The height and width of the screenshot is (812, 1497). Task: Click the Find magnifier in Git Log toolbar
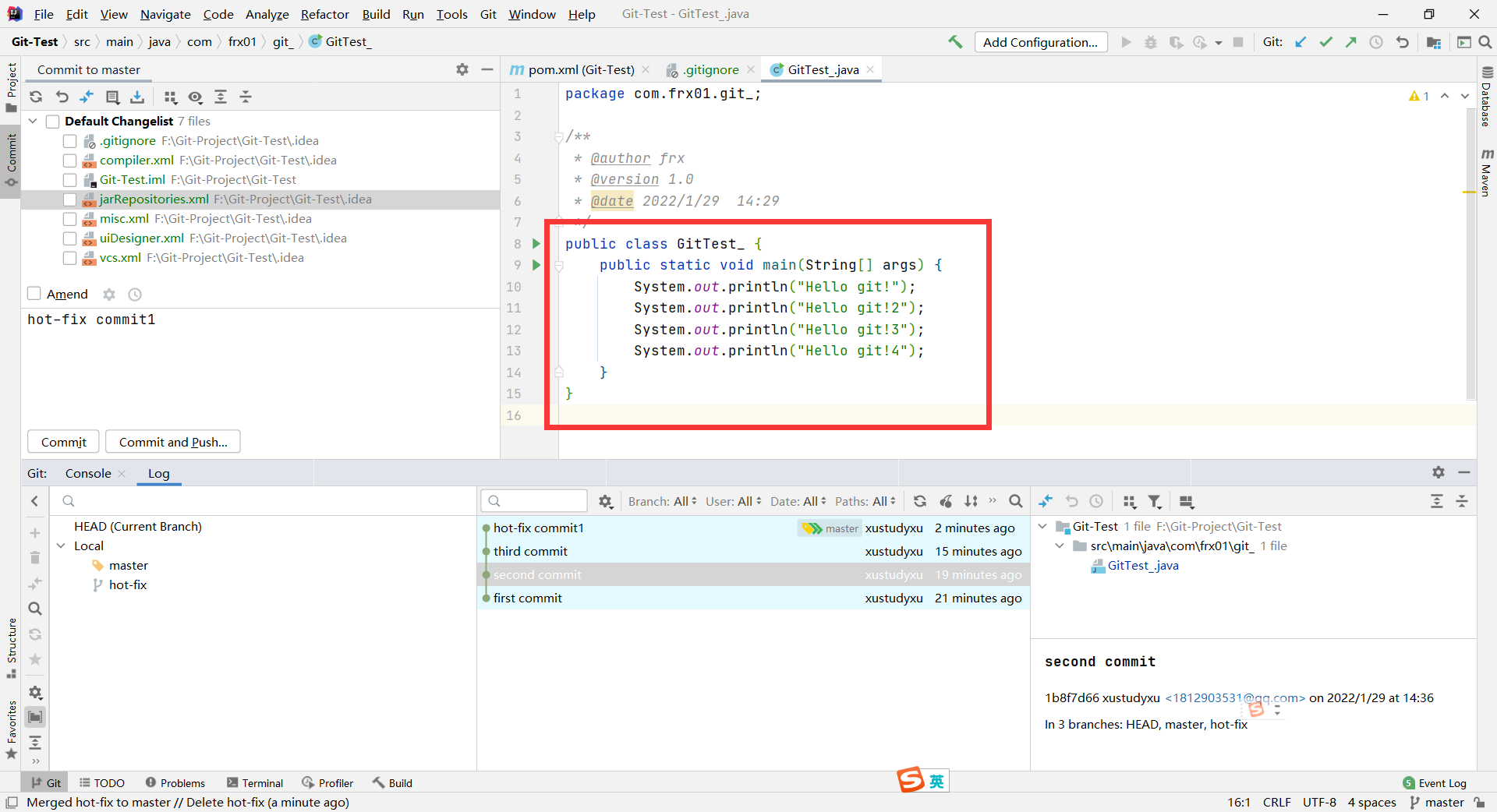(x=1015, y=501)
